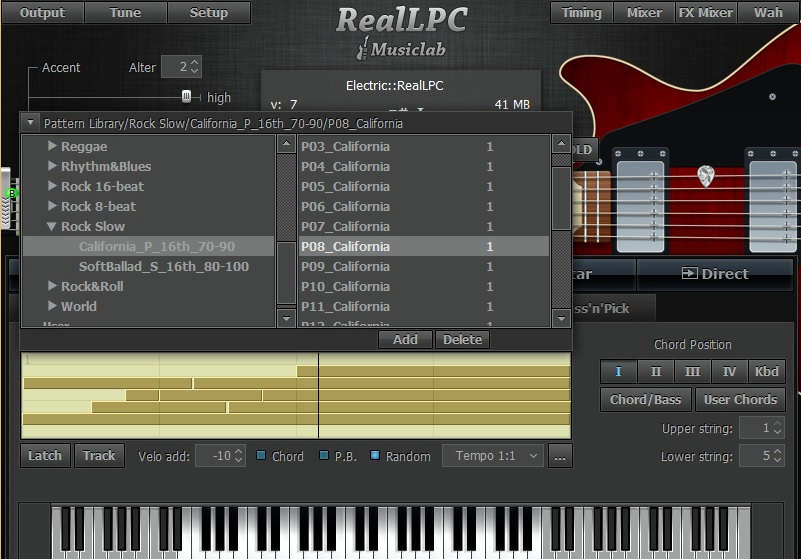The image size is (801, 559).
Task: Switch to the Setup tab
Action: [209, 13]
